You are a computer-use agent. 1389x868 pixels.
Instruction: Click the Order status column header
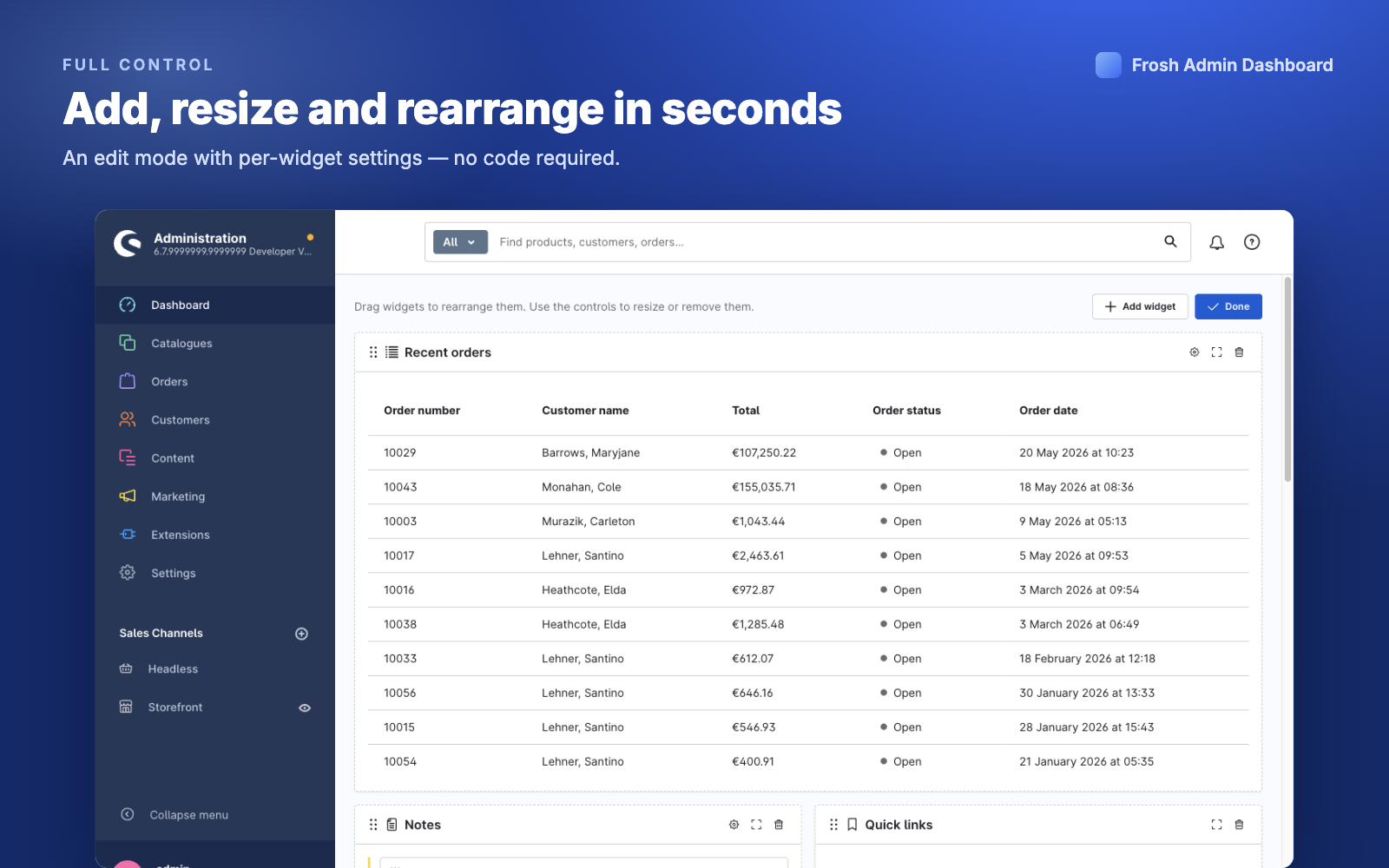pos(906,411)
